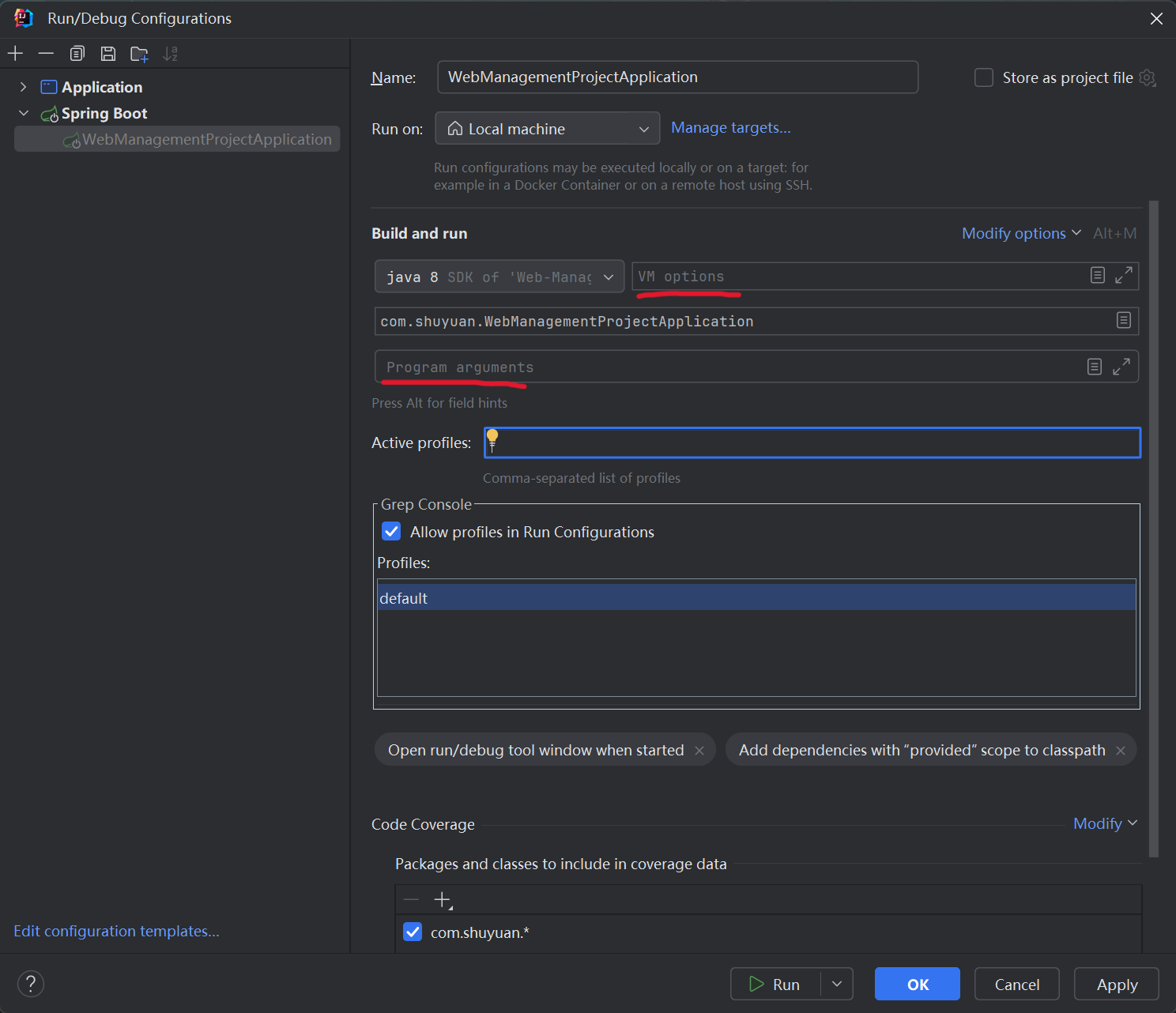1176x1013 pixels.
Task: Enable Store as project file checkbox
Action: (x=984, y=77)
